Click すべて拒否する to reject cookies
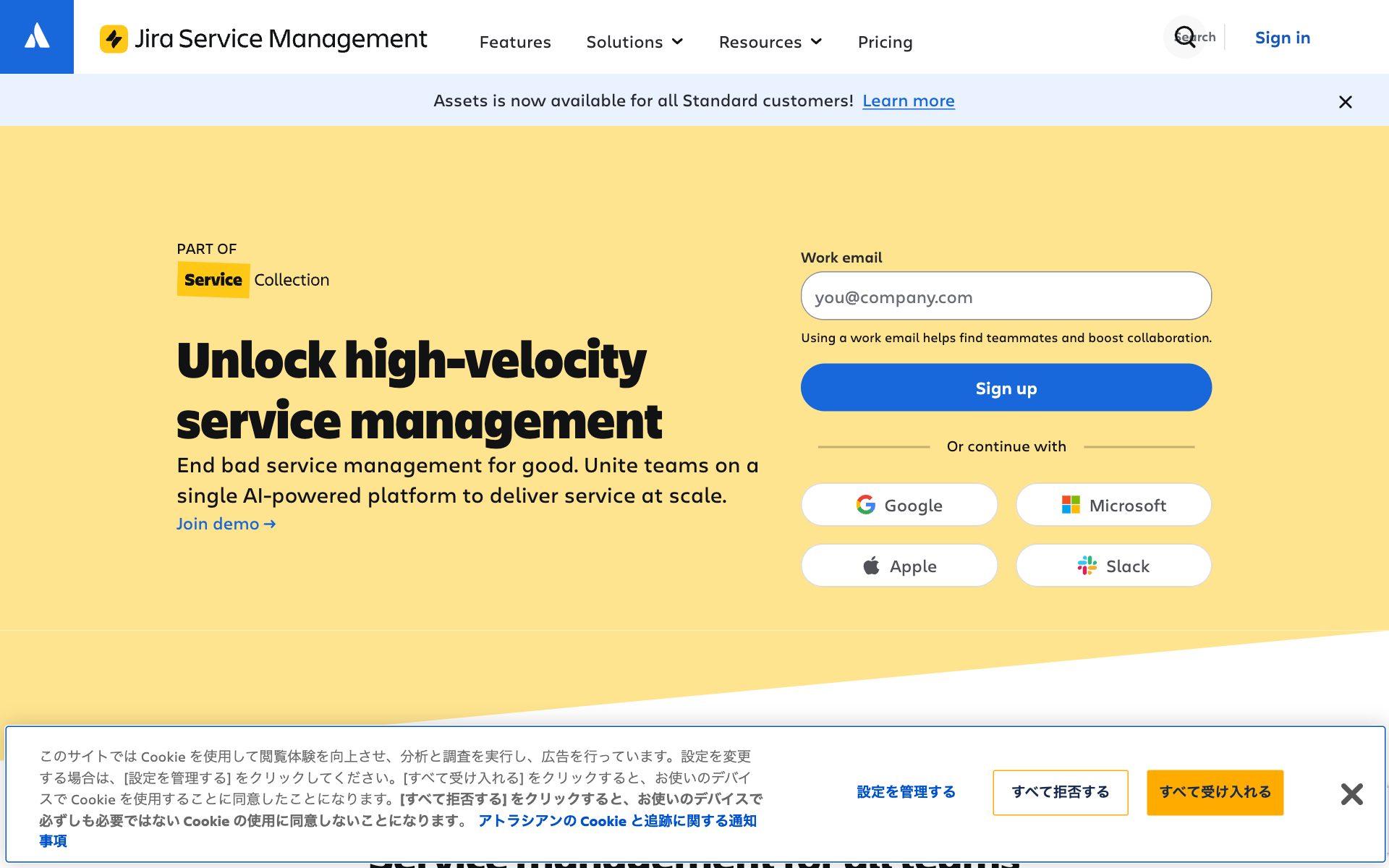This screenshot has height=868, width=1389. coord(1061,793)
